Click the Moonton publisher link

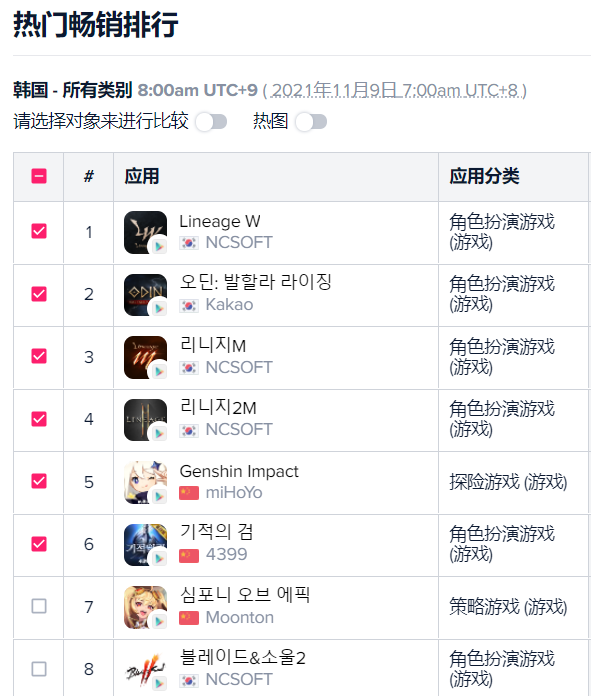(240, 617)
